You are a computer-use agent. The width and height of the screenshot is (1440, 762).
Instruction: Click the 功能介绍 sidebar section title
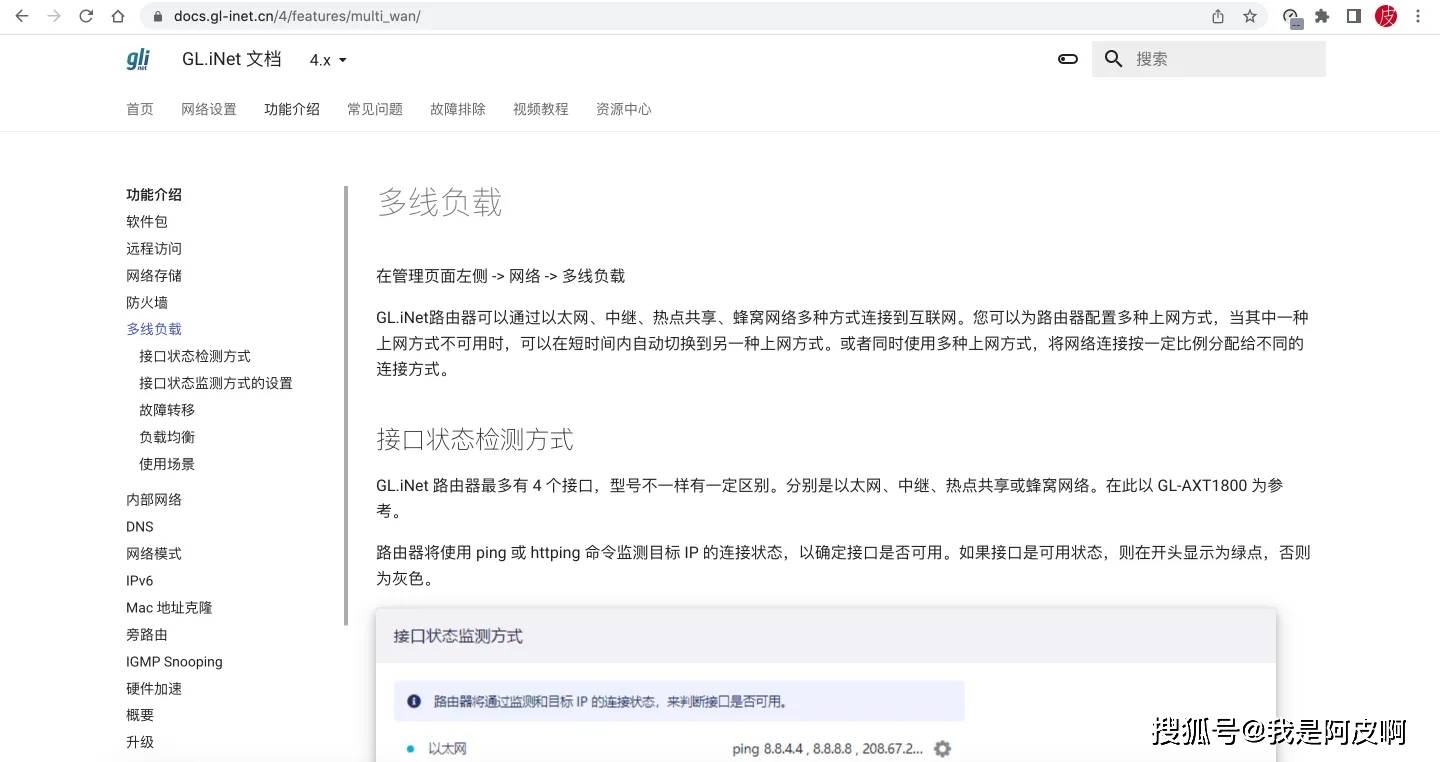[154, 195]
